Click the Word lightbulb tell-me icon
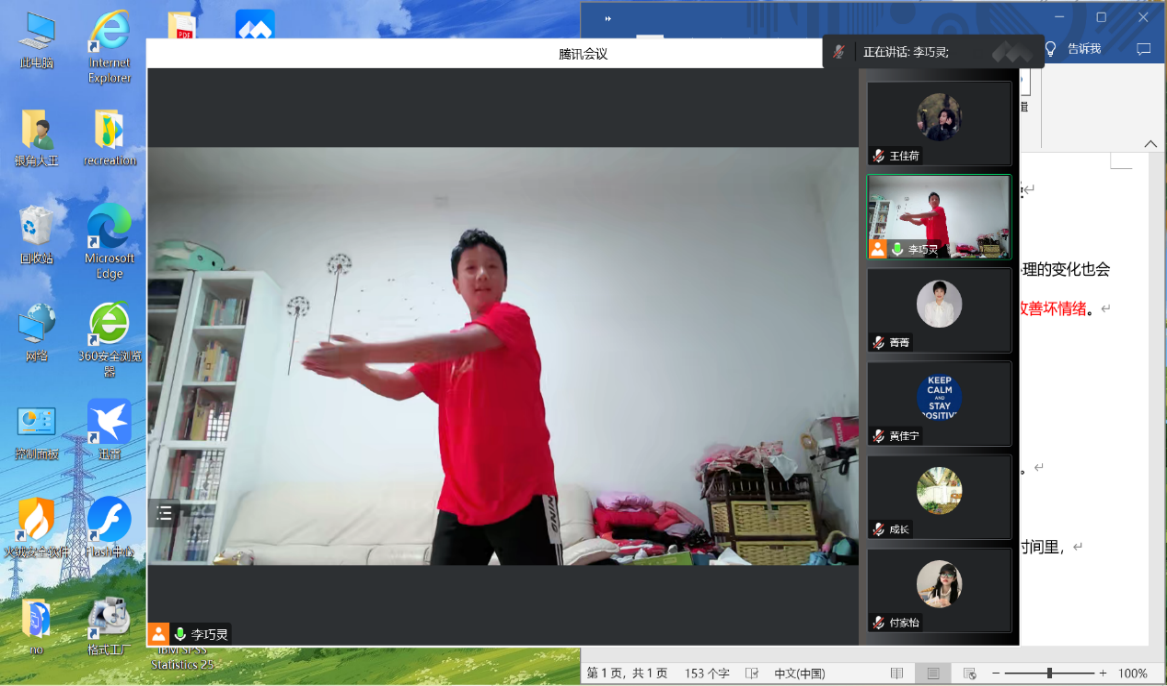The width and height of the screenshot is (1167, 686). click(1050, 49)
